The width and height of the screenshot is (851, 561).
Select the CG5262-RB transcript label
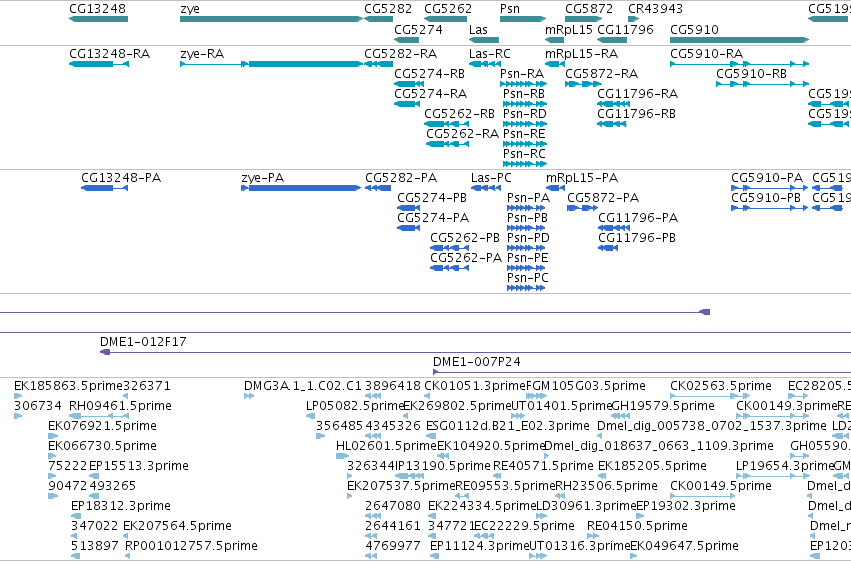click(x=459, y=114)
